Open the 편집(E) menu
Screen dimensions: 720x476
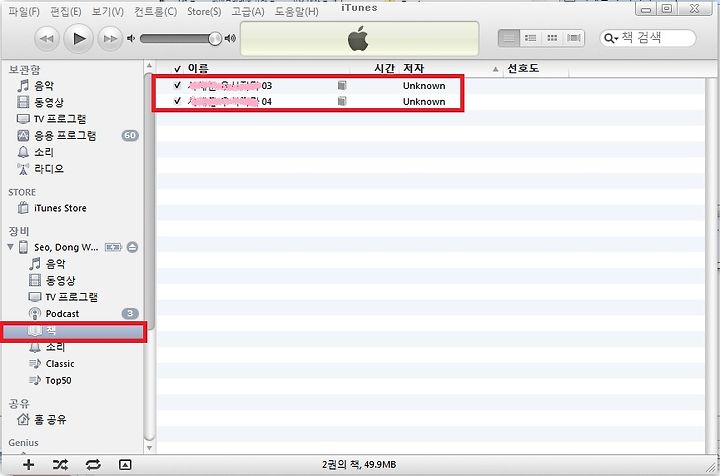click(66, 11)
